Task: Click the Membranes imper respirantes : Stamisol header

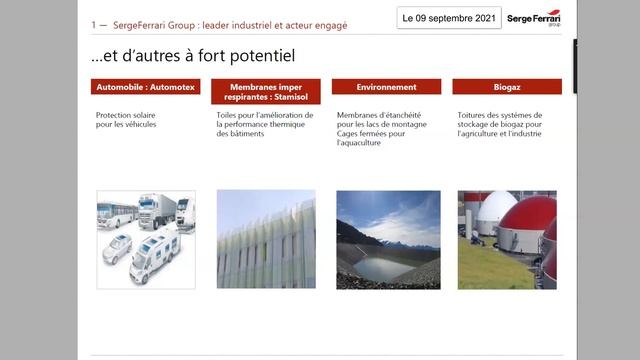Action: [x=266, y=92]
